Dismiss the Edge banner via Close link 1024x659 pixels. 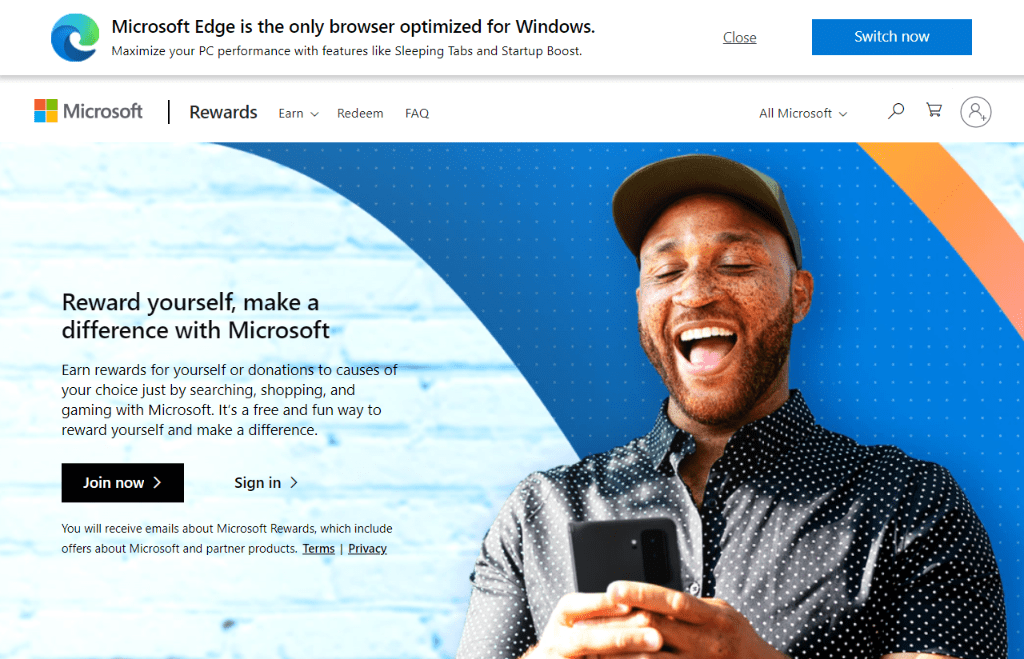pyautogui.click(x=739, y=37)
